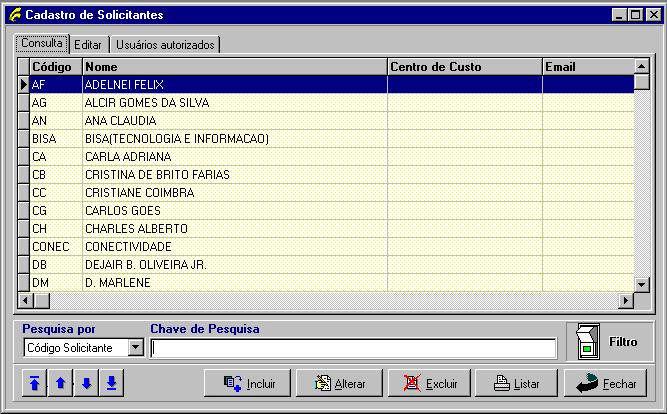This screenshot has width=667, height=414.
Task: Click the horizontal scrollbar left arrow
Action: [26, 300]
